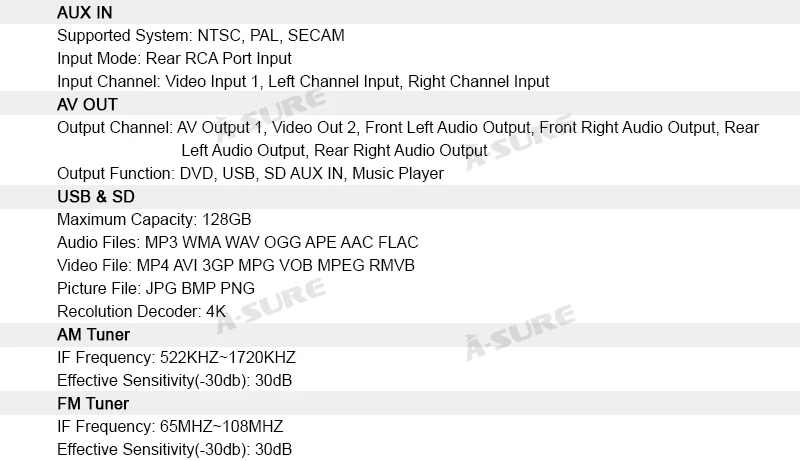This screenshot has height=461, width=800.
Task: Select the Output Function DVD, USB line
Action: coord(250,173)
